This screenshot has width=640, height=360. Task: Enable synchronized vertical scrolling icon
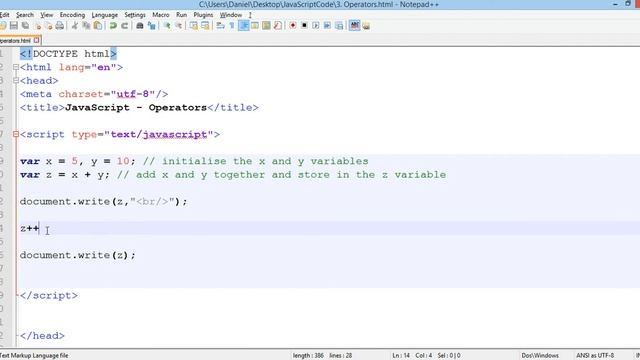click(x=193, y=26)
